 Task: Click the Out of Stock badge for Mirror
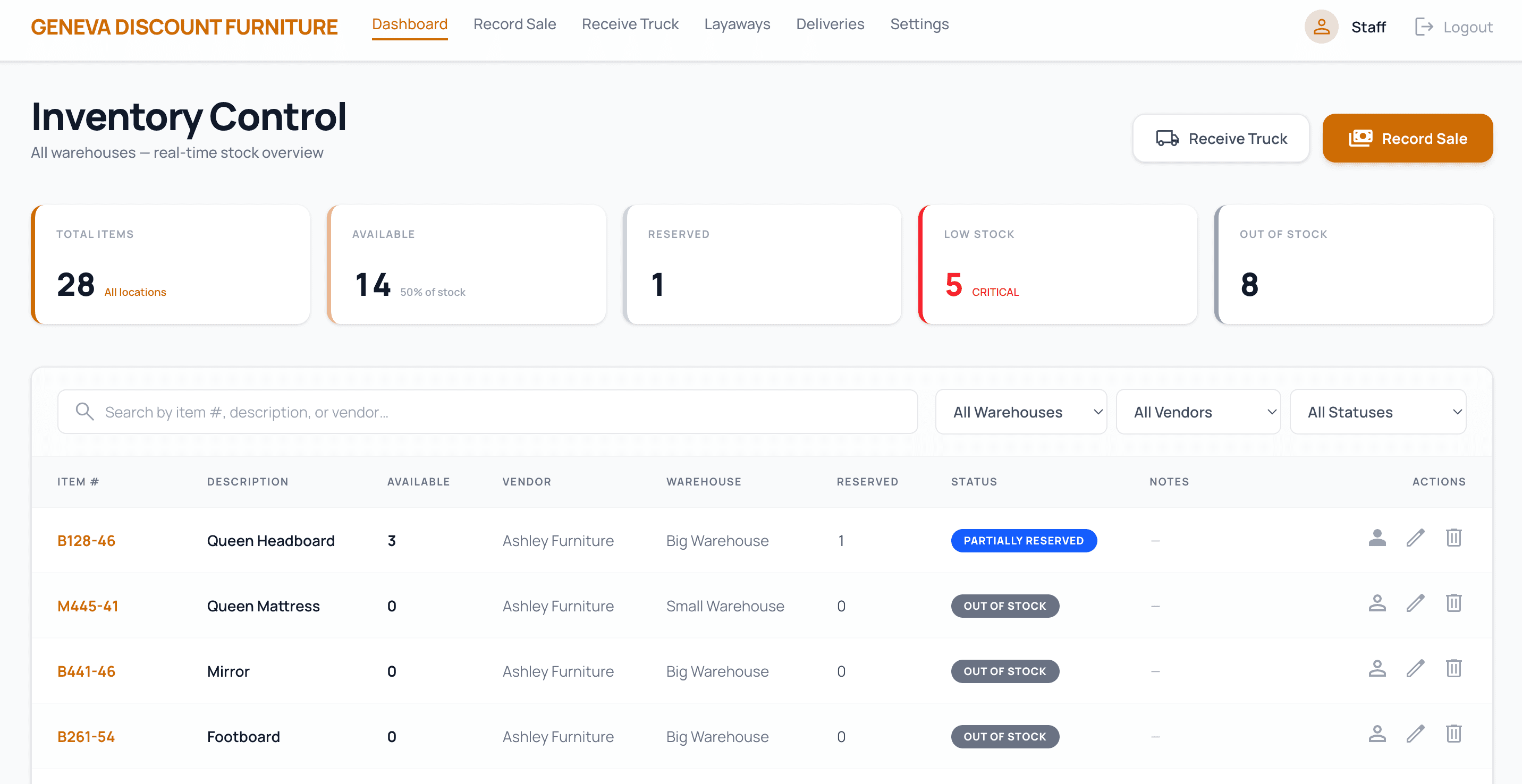click(1005, 672)
